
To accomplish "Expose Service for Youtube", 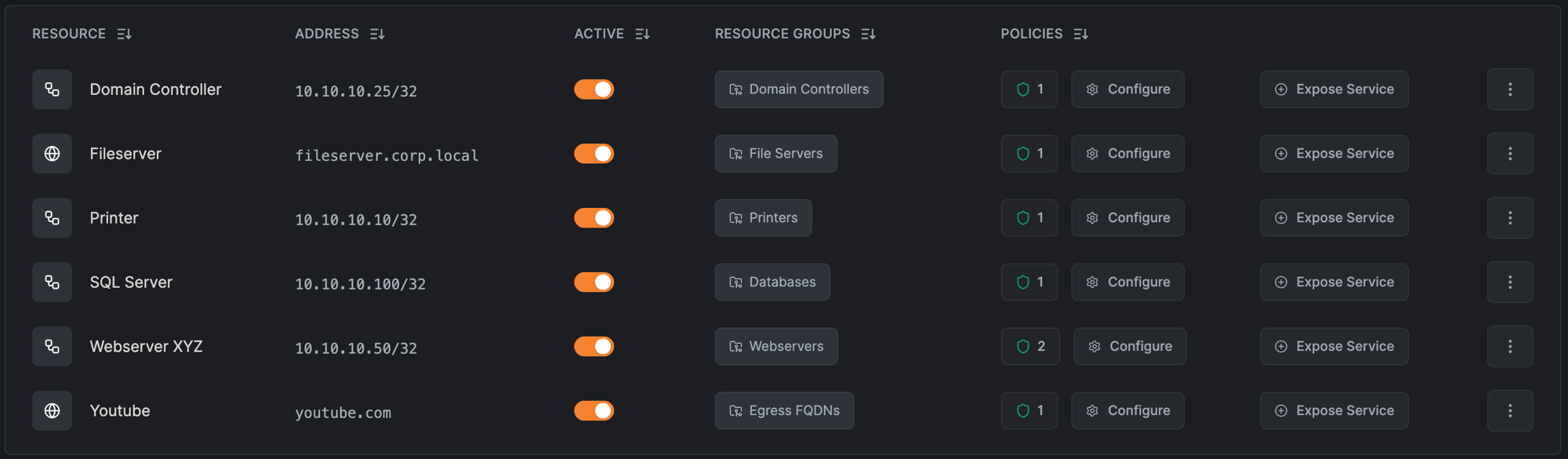I will 1334,411.
